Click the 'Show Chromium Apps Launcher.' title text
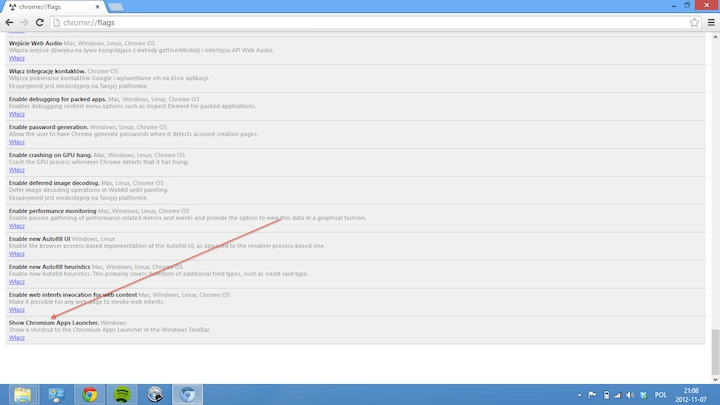 (54, 323)
